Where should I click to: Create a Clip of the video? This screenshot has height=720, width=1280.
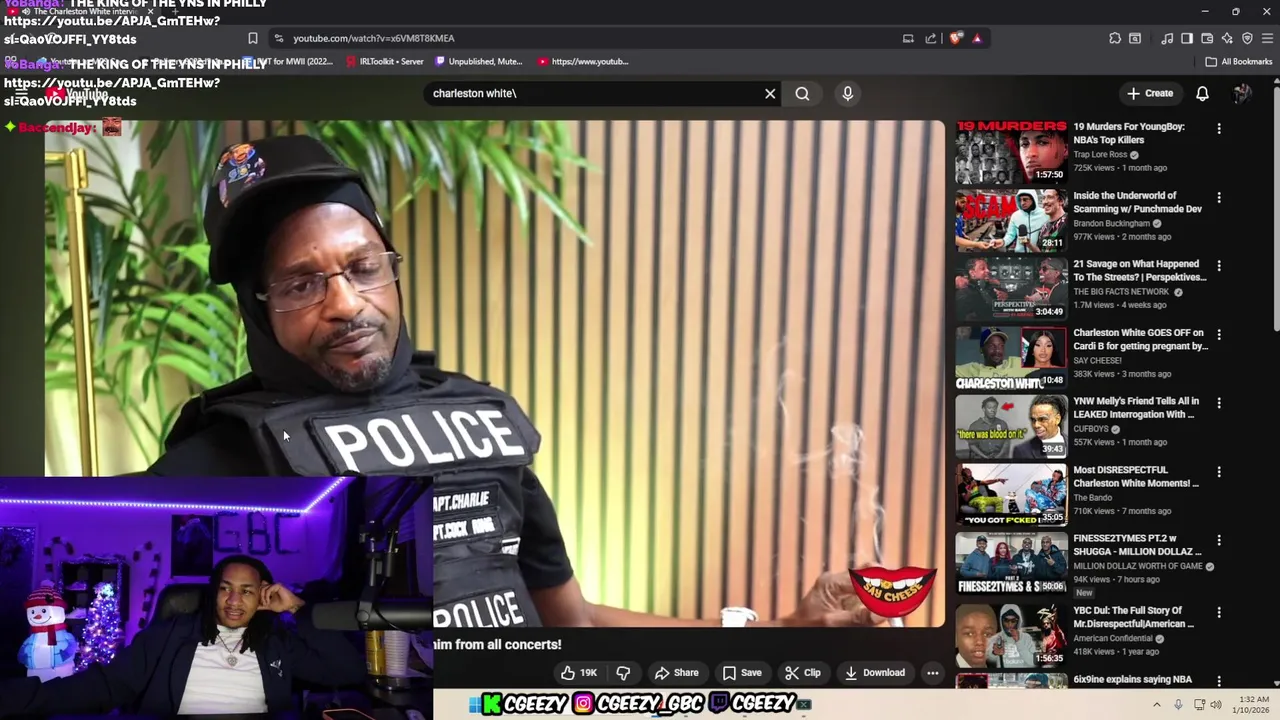pyautogui.click(x=802, y=673)
